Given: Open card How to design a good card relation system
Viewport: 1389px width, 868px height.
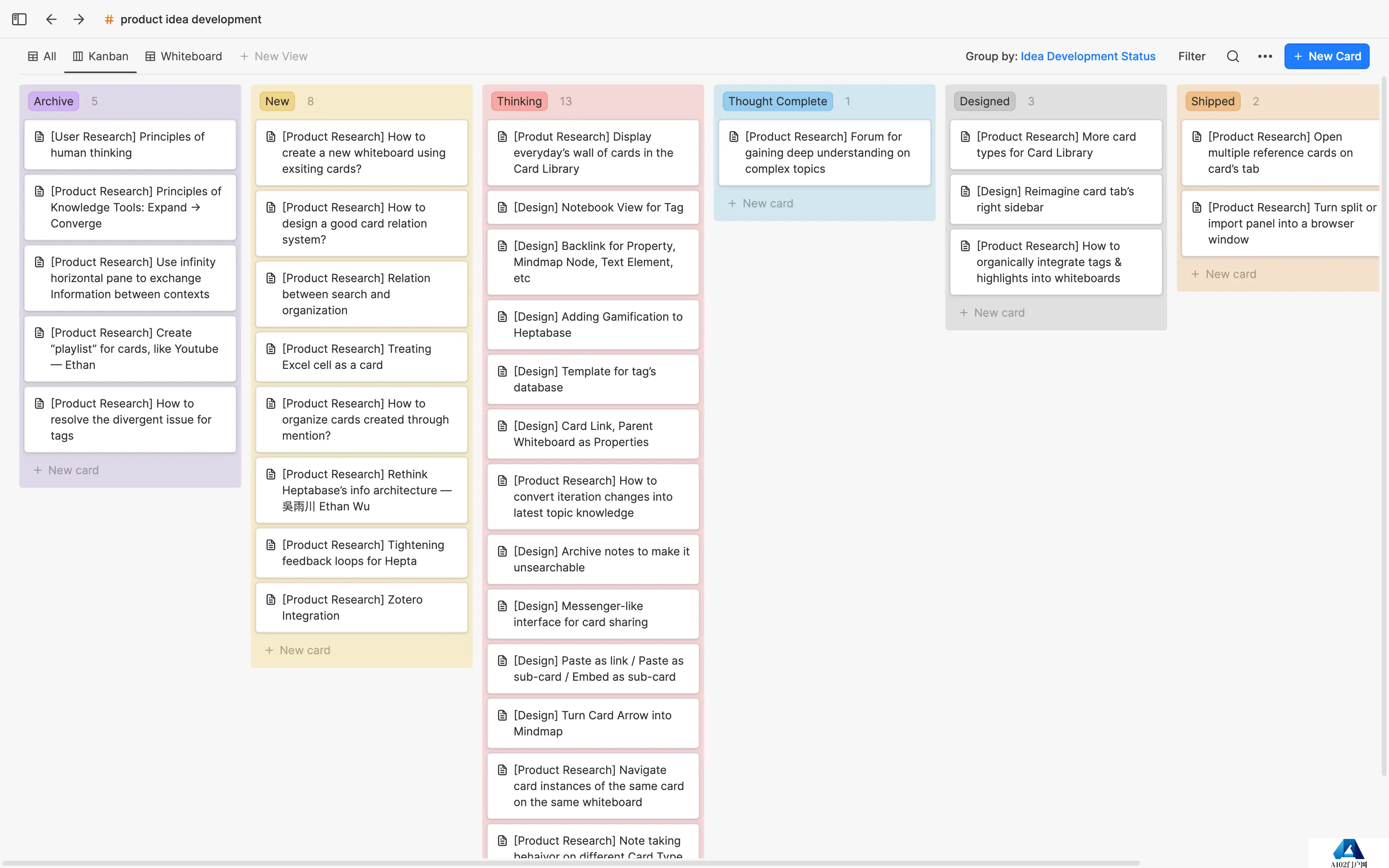Looking at the screenshot, I should pos(362,223).
